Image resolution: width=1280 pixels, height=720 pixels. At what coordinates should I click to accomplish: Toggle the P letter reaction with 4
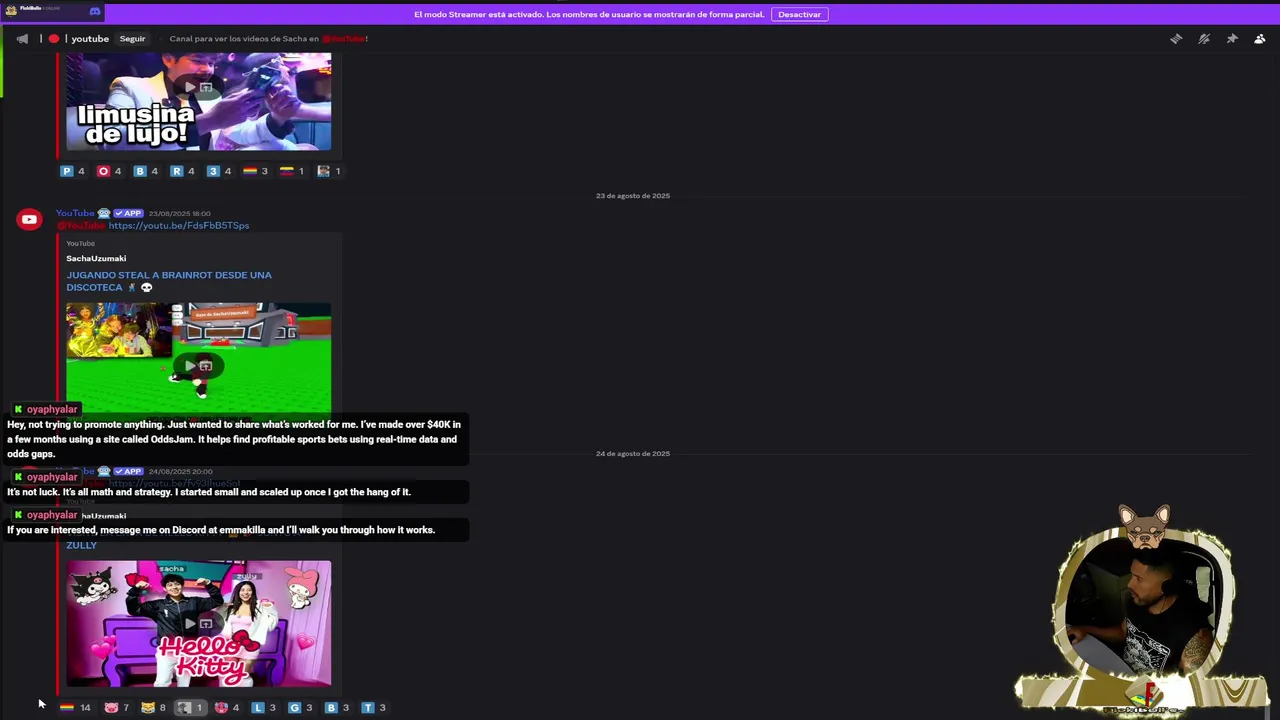pyautogui.click(x=73, y=171)
